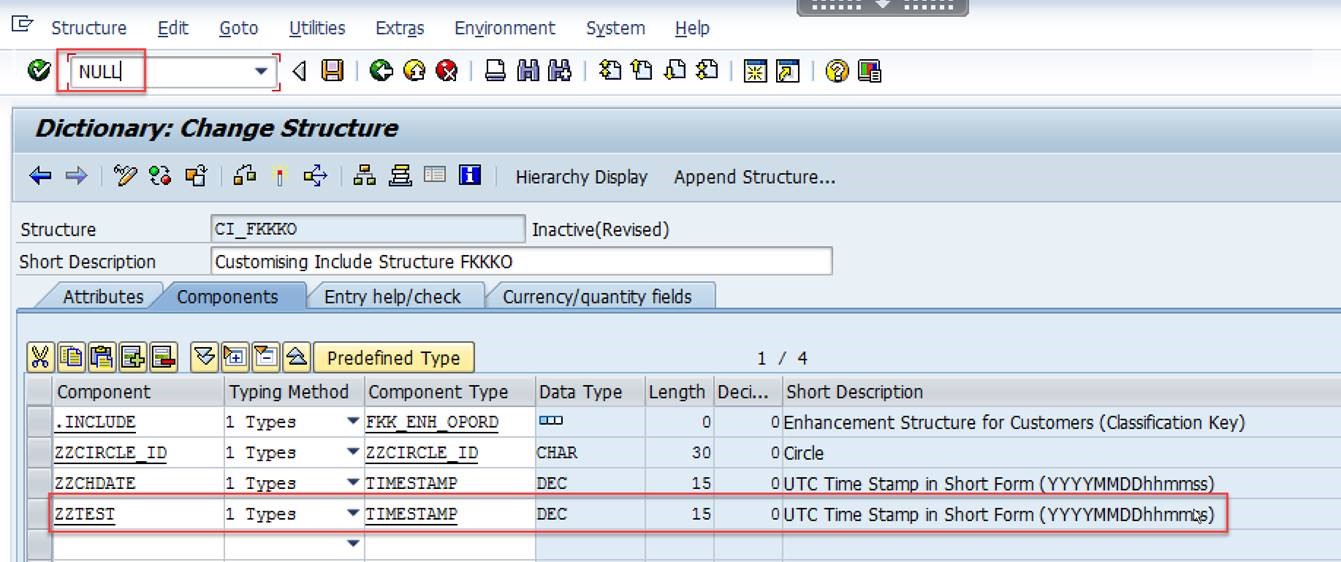1341x562 pixels.
Task: Click the Display Navigation Window icon
Action: [400, 177]
